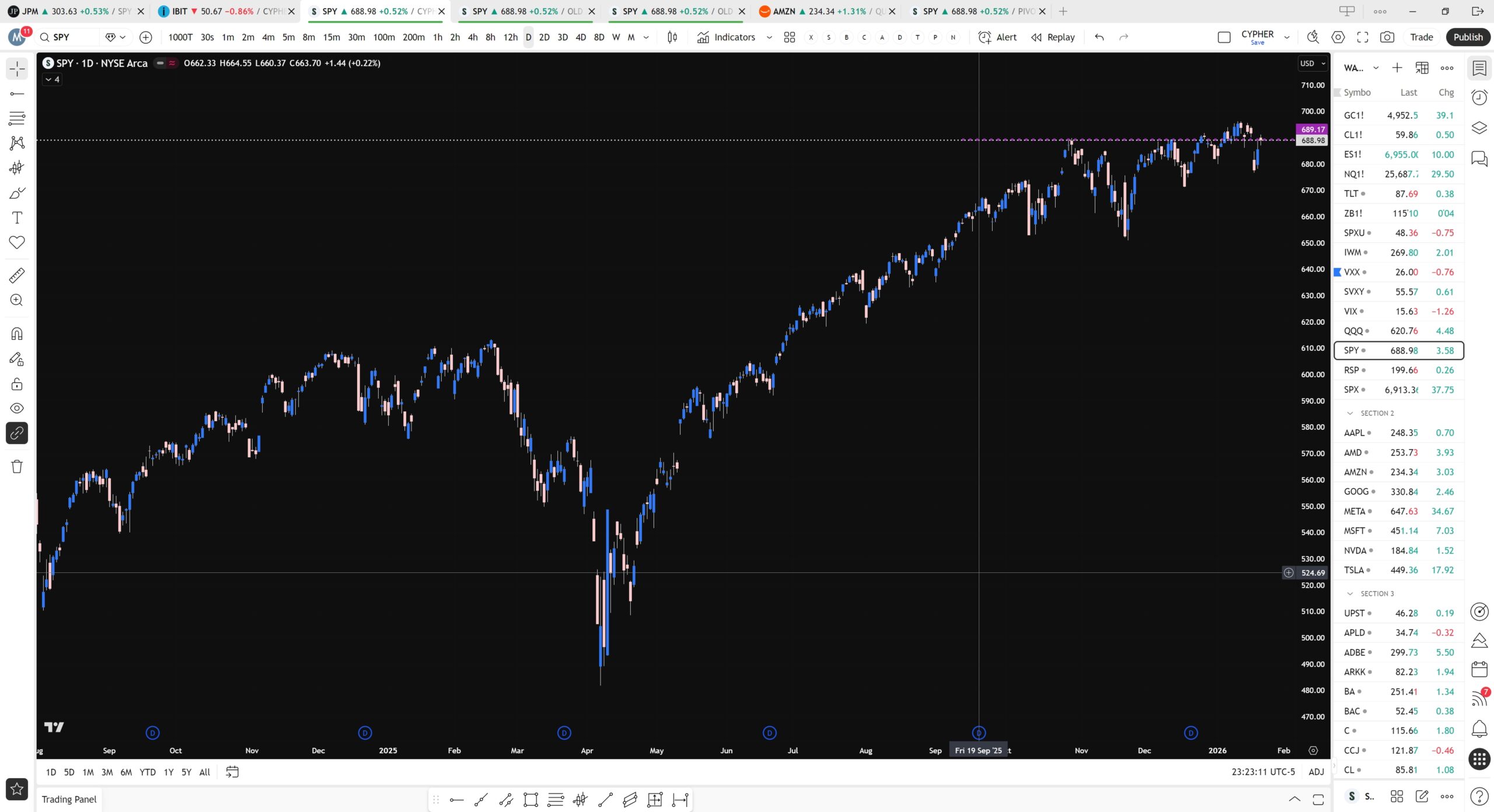Toggle ADJ adjusted data button
Screen dimensions: 1494x812
coord(1316,772)
